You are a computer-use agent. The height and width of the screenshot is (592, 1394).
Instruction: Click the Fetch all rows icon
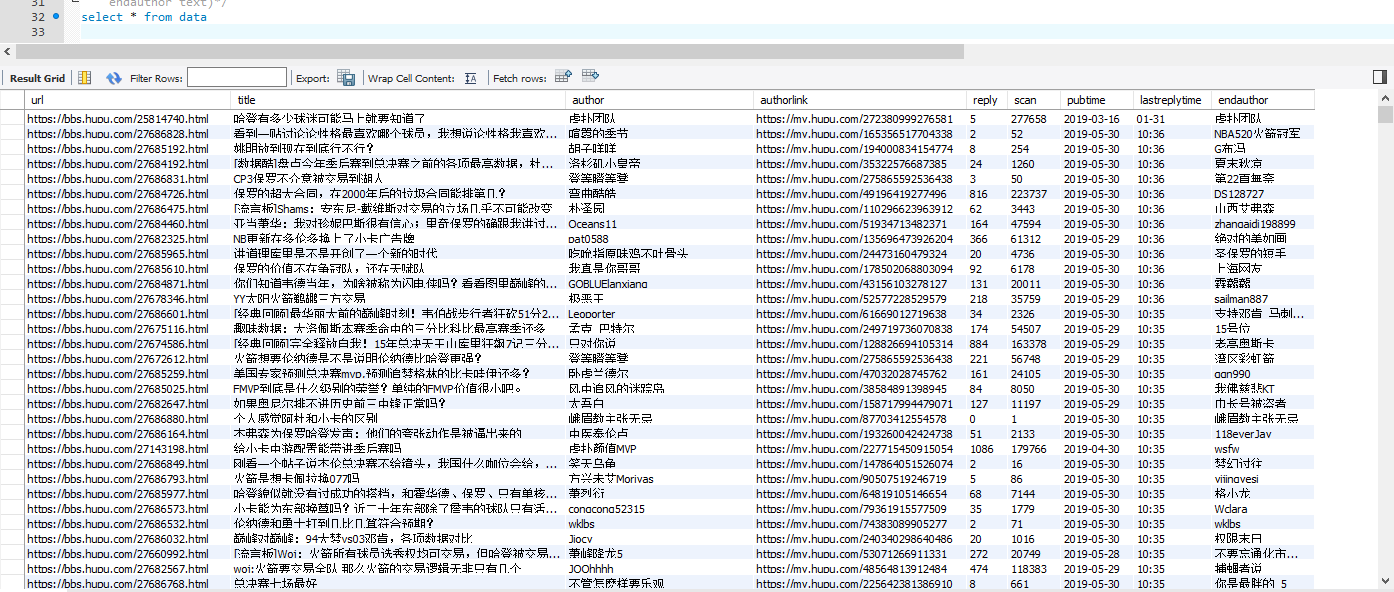590,77
